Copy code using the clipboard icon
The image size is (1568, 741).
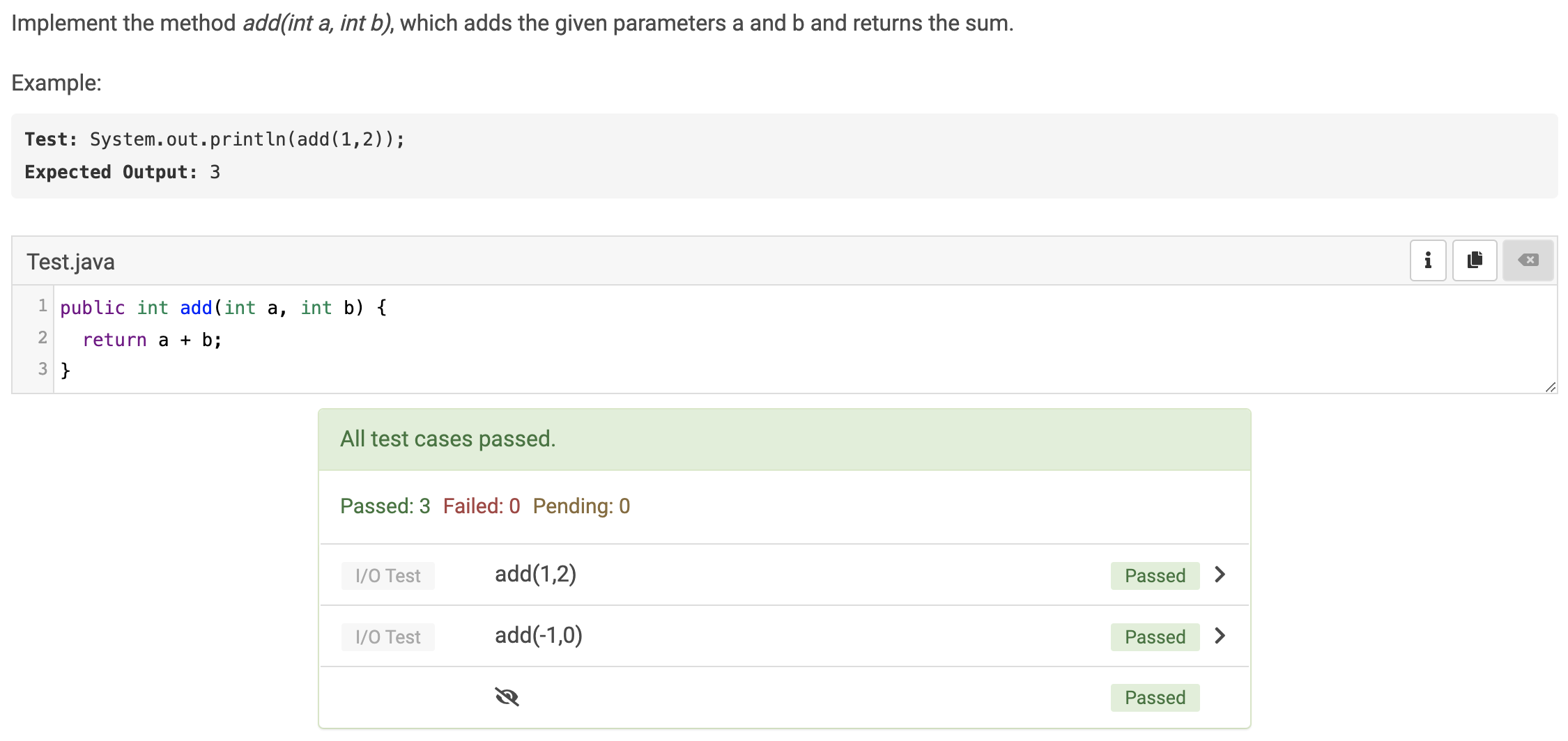click(x=1475, y=260)
